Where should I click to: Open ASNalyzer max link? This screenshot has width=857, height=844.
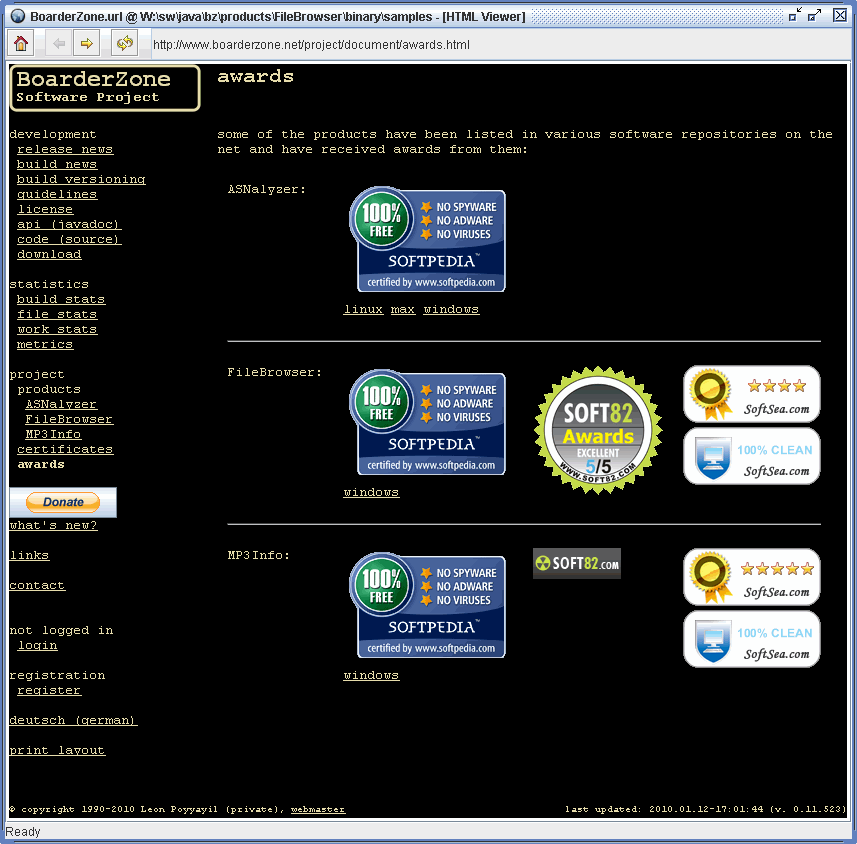pos(403,309)
